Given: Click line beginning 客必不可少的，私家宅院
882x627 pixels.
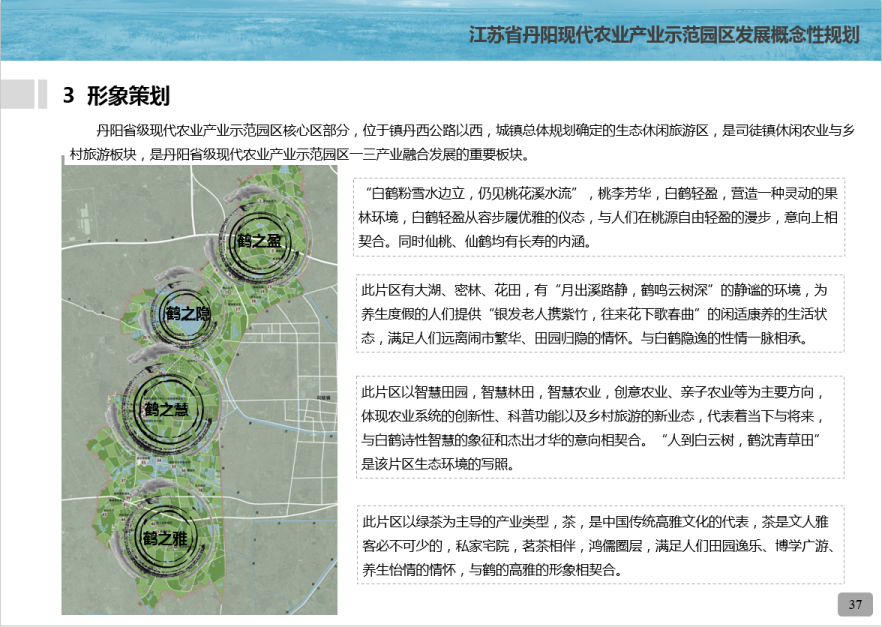Looking at the screenshot, I should pos(600,546).
